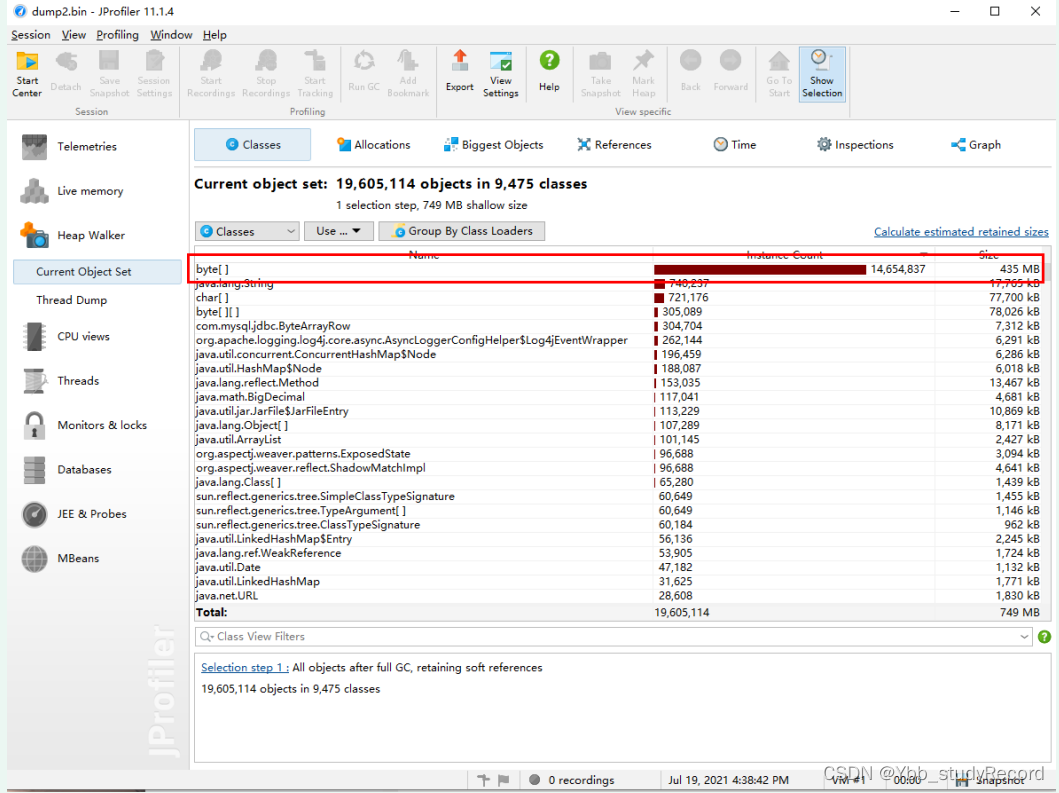Expand the Classes aggregation dropdown
Screen dimensions: 1059x793
pos(247,231)
